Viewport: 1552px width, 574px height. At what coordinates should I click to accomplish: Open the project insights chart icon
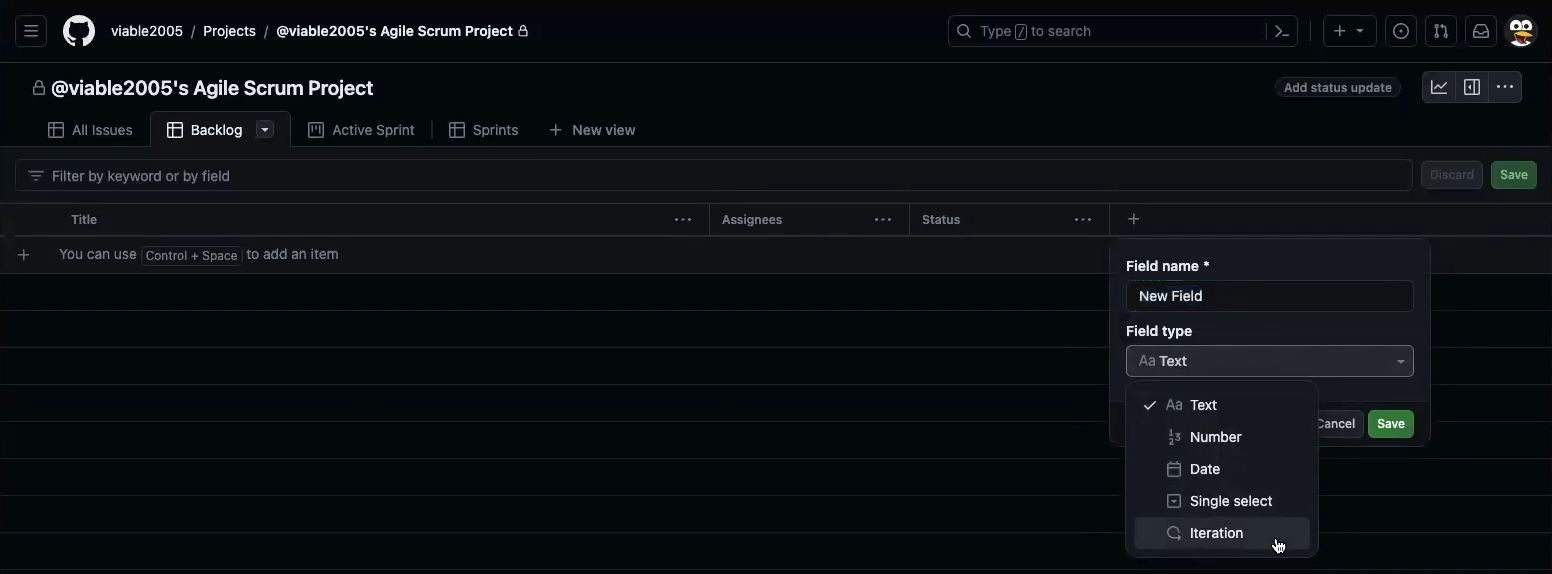[x=1439, y=87]
